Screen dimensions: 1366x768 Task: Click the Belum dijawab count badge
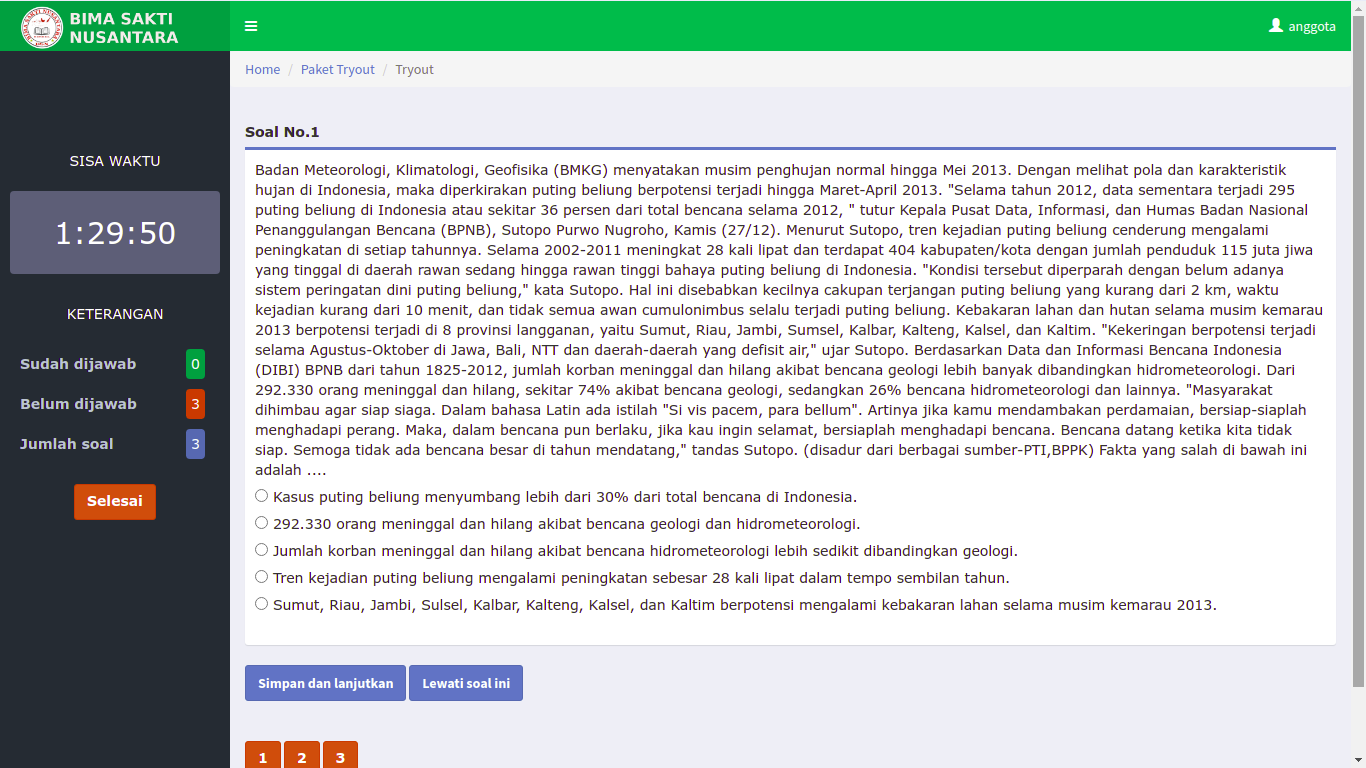coord(195,404)
